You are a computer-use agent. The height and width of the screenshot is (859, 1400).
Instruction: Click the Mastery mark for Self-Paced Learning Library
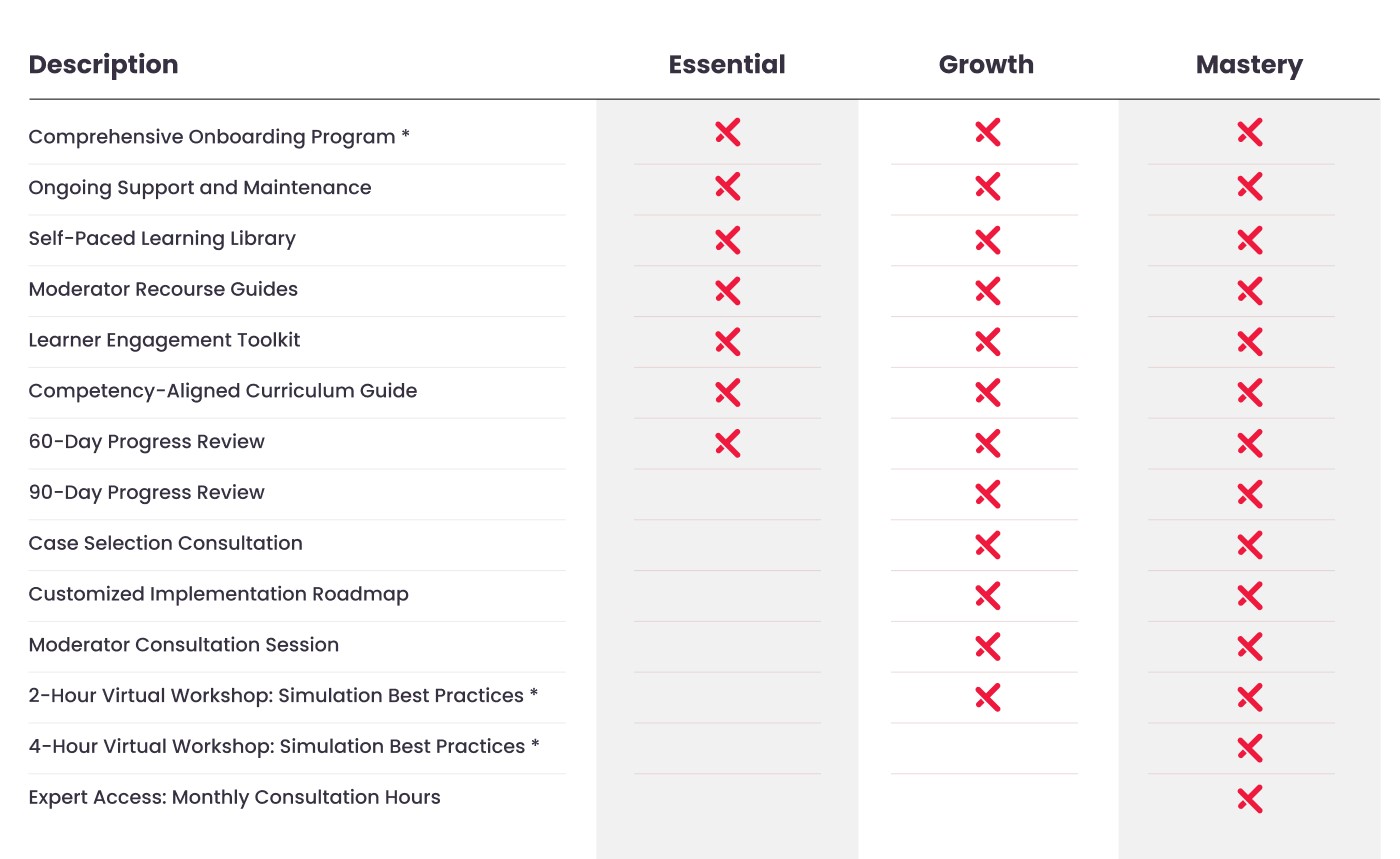point(1249,239)
